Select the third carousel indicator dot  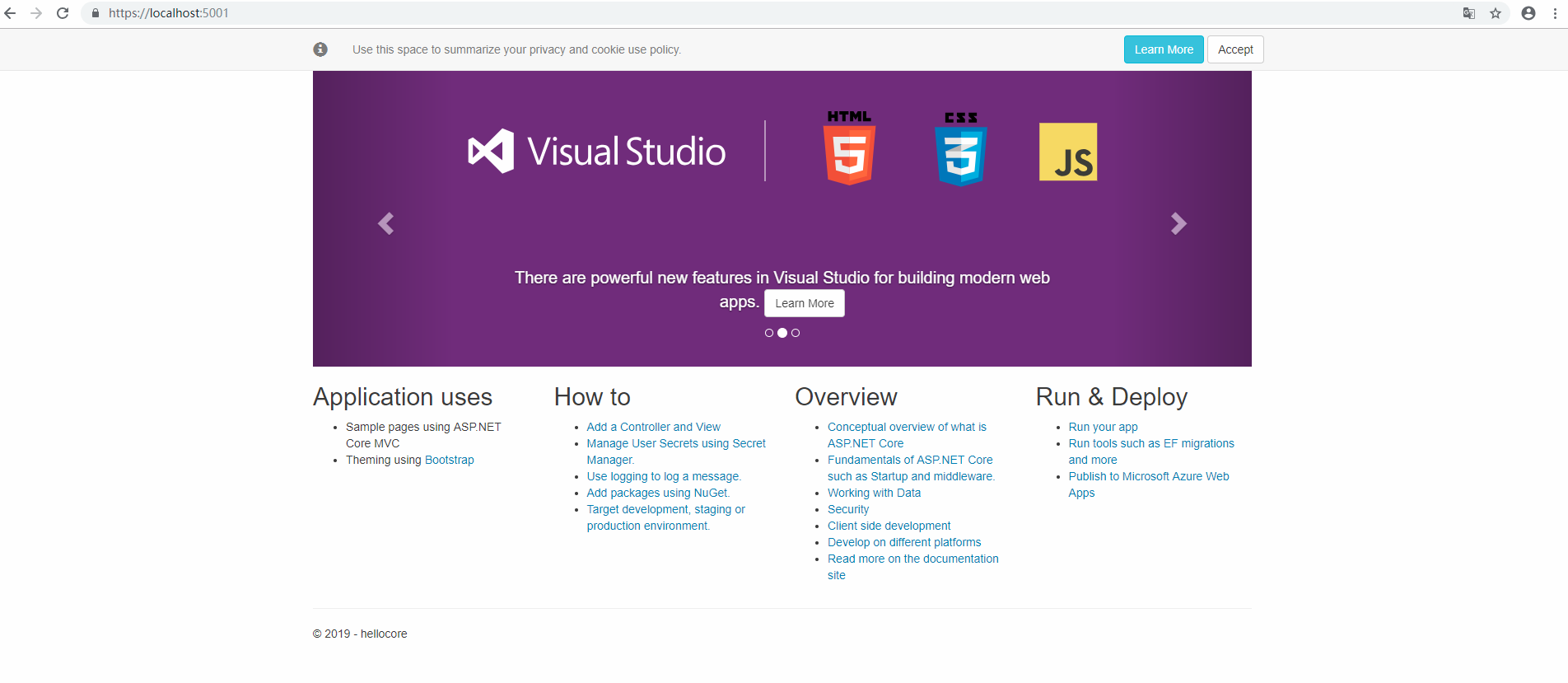796,333
